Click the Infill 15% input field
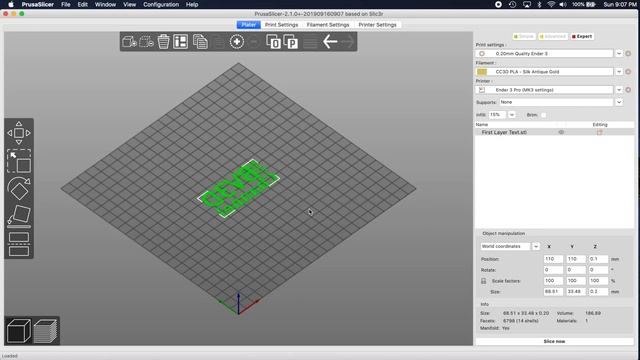The height and width of the screenshot is (360, 640). tap(498, 115)
